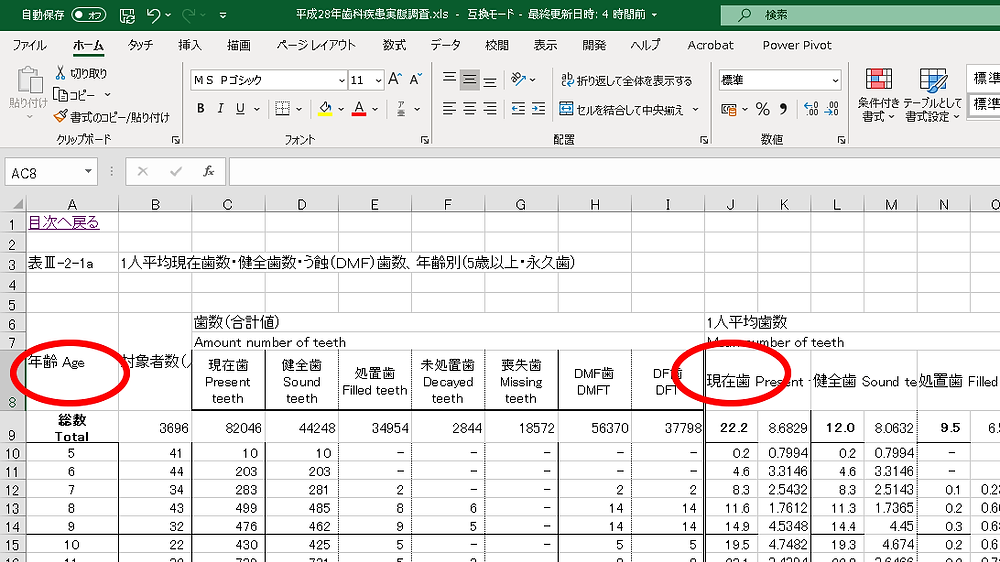Click the Name Box showing AC8
1000x562 pixels.
[50, 172]
